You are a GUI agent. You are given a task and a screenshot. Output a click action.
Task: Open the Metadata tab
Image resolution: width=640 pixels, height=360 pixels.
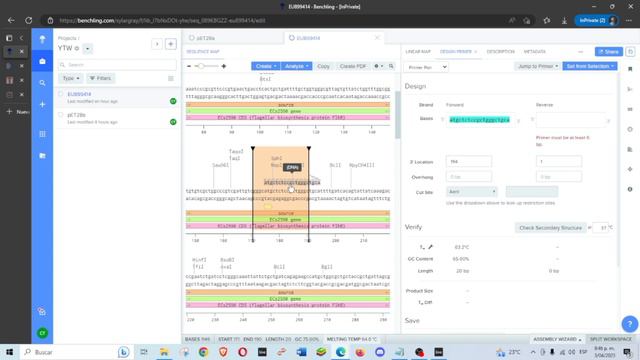pos(535,52)
